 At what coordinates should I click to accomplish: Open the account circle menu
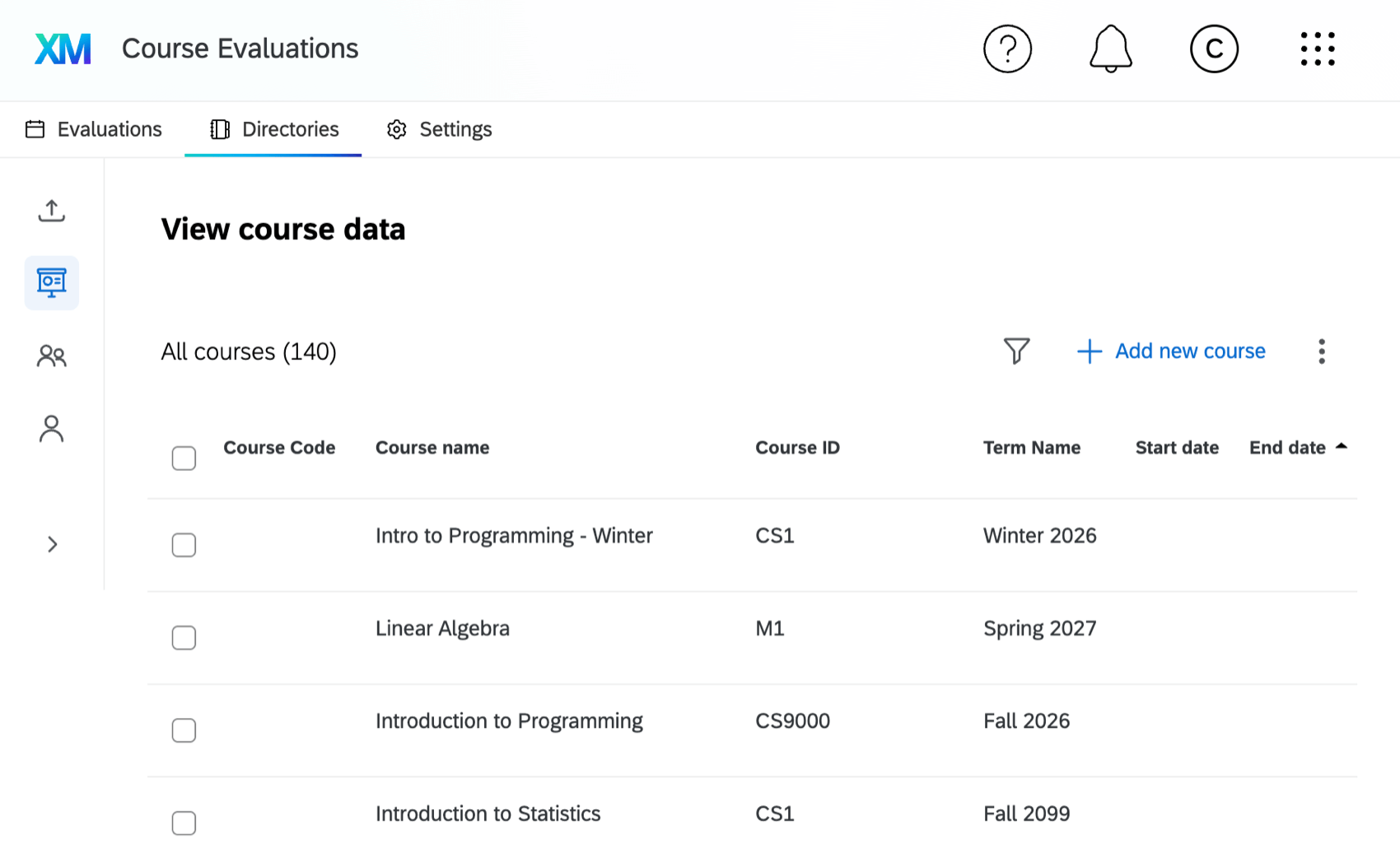coord(1214,49)
